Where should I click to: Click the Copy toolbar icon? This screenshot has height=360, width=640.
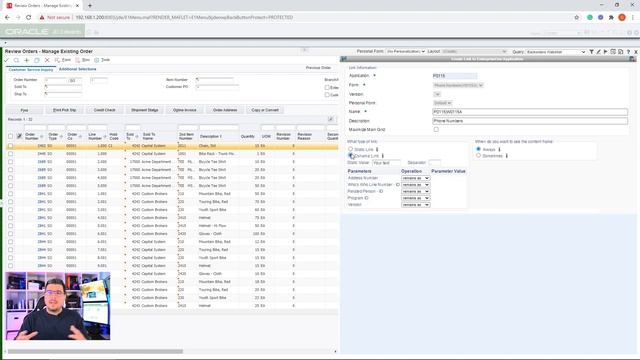[37, 60]
